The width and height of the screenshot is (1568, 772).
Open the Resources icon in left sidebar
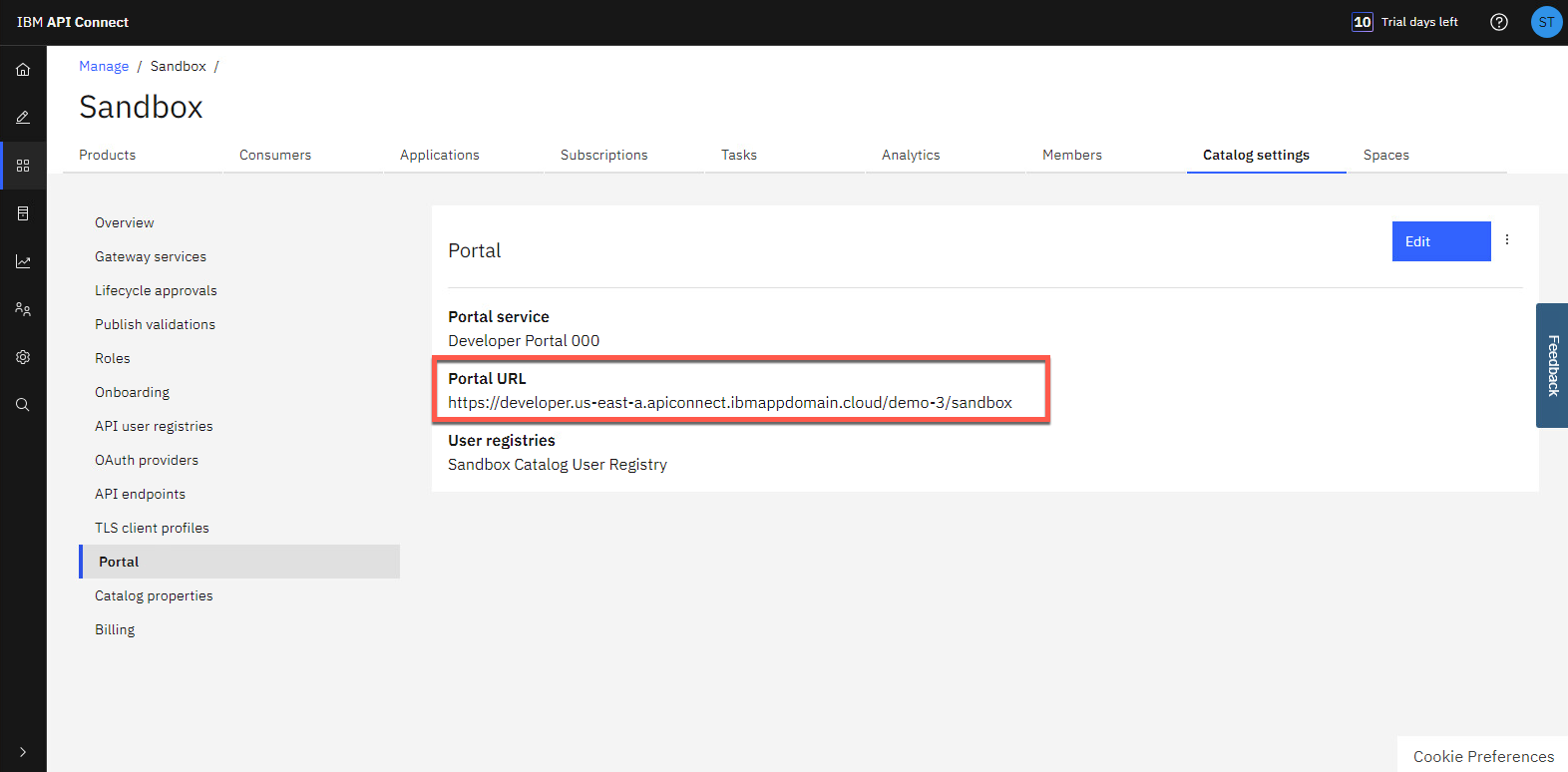click(23, 213)
